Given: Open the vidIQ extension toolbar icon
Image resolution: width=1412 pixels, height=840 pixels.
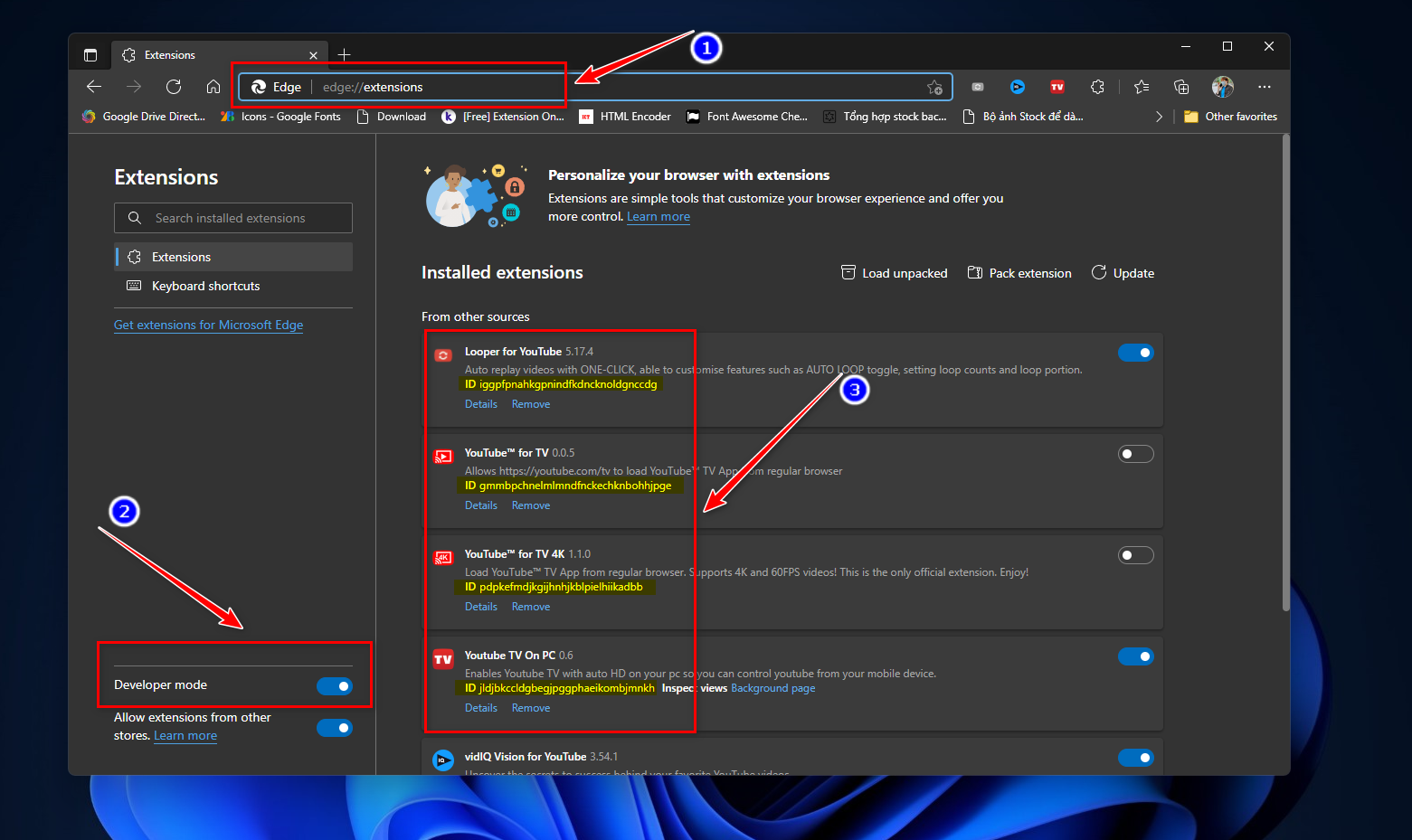Looking at the screenshot, I should click(x=1018, y=87).
